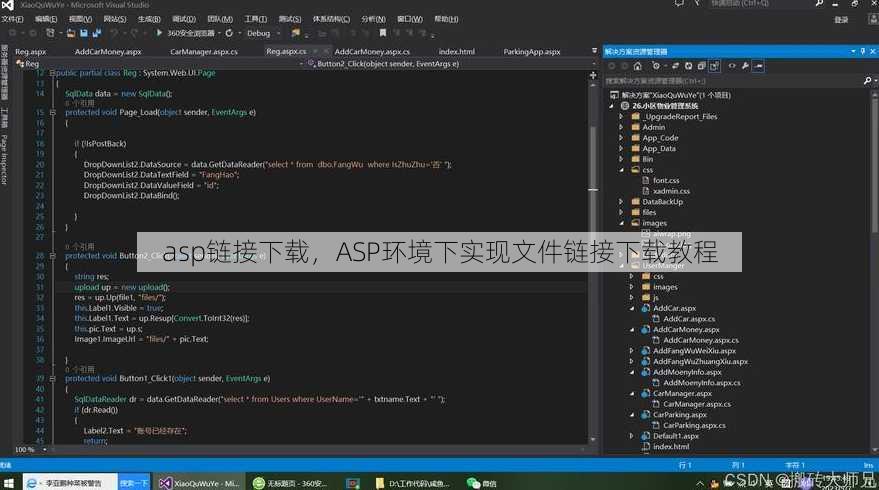Click Solution Explorer Home icon
The image size is (879, 490).
click(637, 66)
